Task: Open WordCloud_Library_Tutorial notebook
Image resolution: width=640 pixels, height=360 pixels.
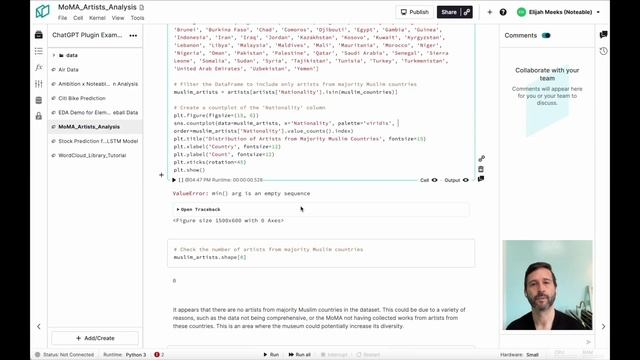Action: (x=92, y=156)
